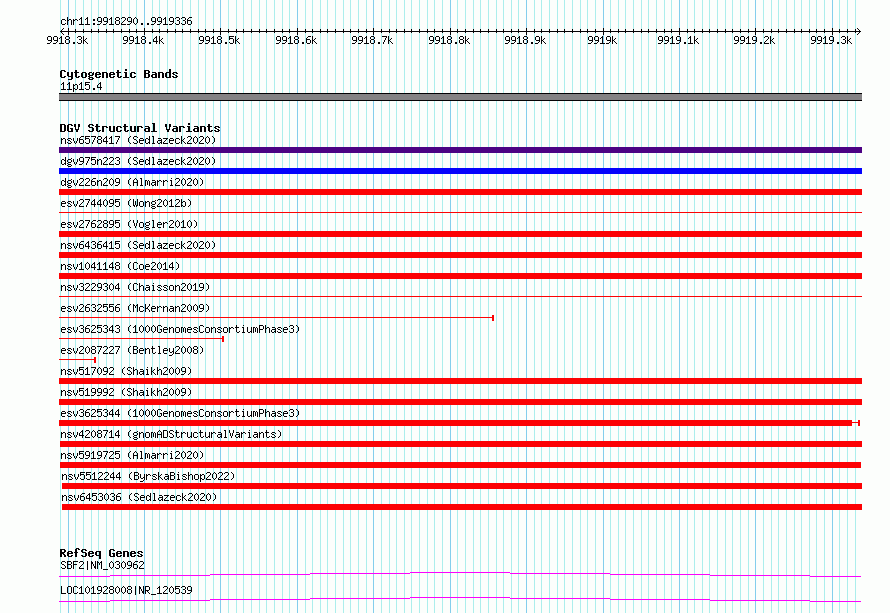
Task: Click the thin red nsv3229304 variant line
Action: pos(460,296)
